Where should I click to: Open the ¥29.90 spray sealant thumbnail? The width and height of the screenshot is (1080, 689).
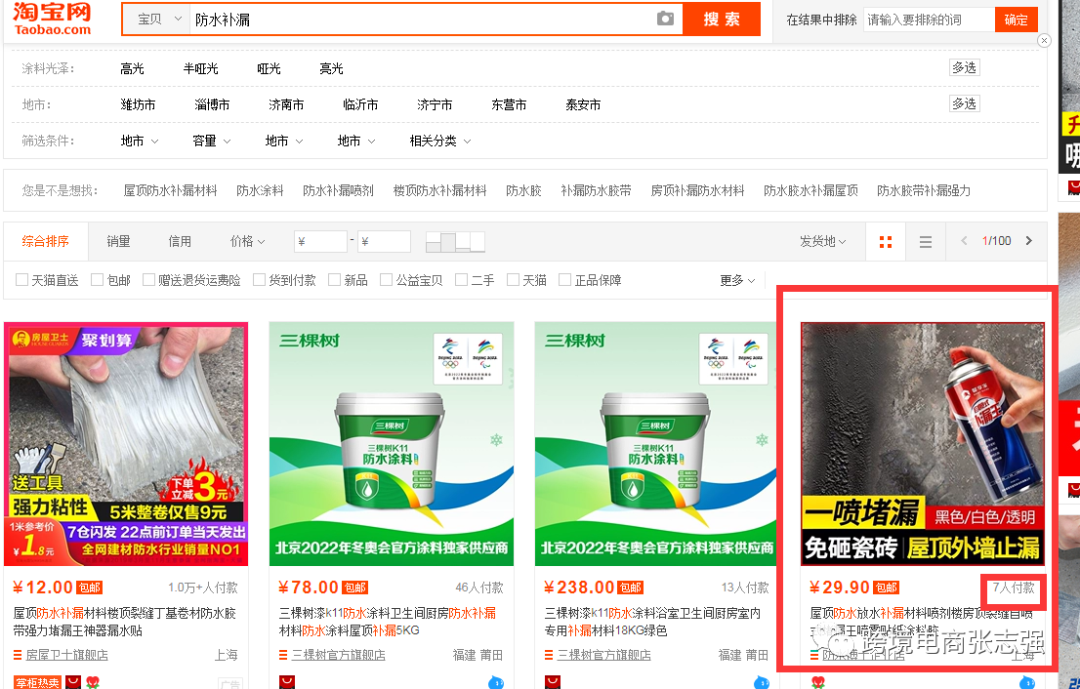click(x=922, y=444)
